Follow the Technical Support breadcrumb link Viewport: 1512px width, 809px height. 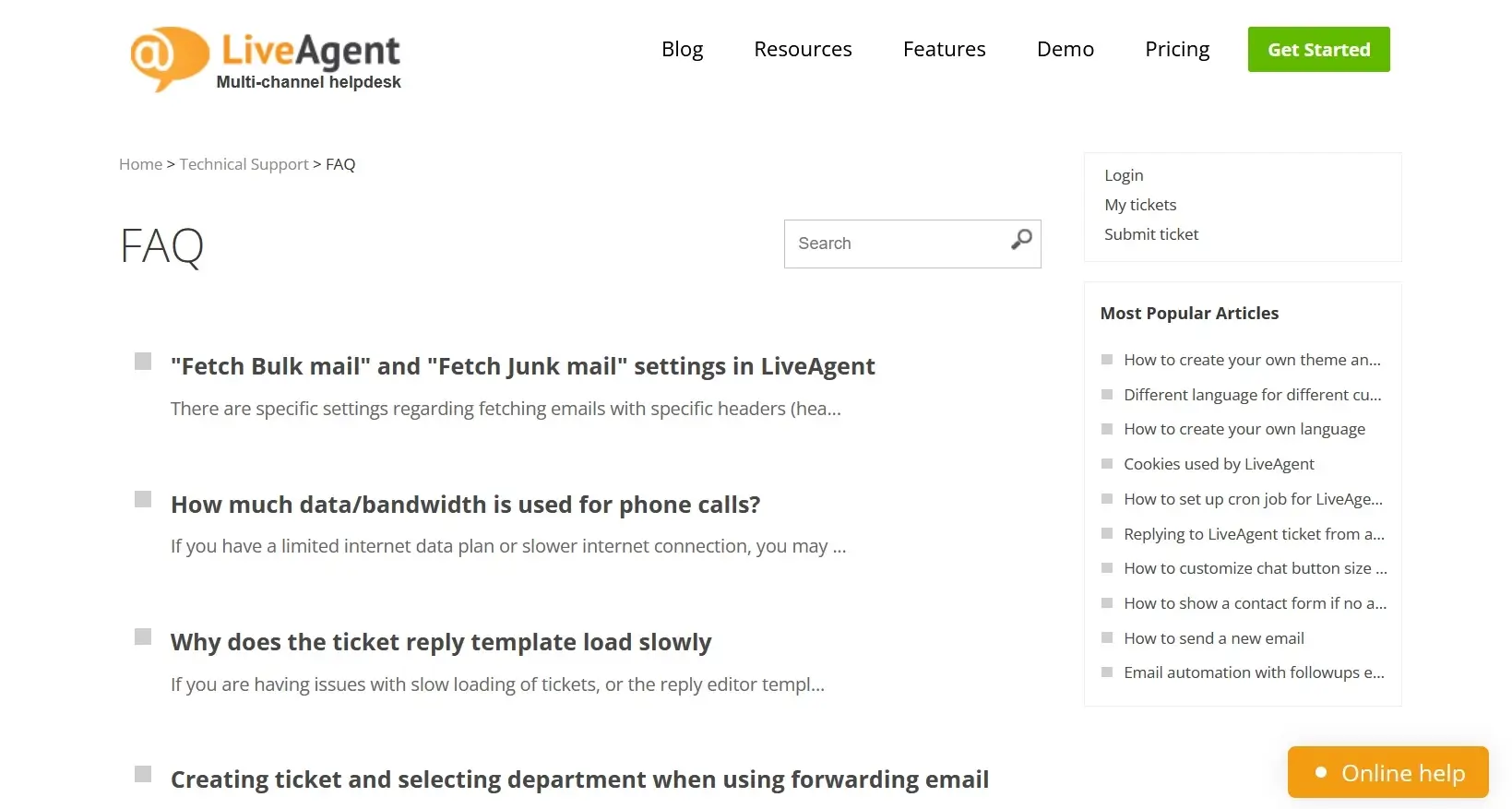244,164
